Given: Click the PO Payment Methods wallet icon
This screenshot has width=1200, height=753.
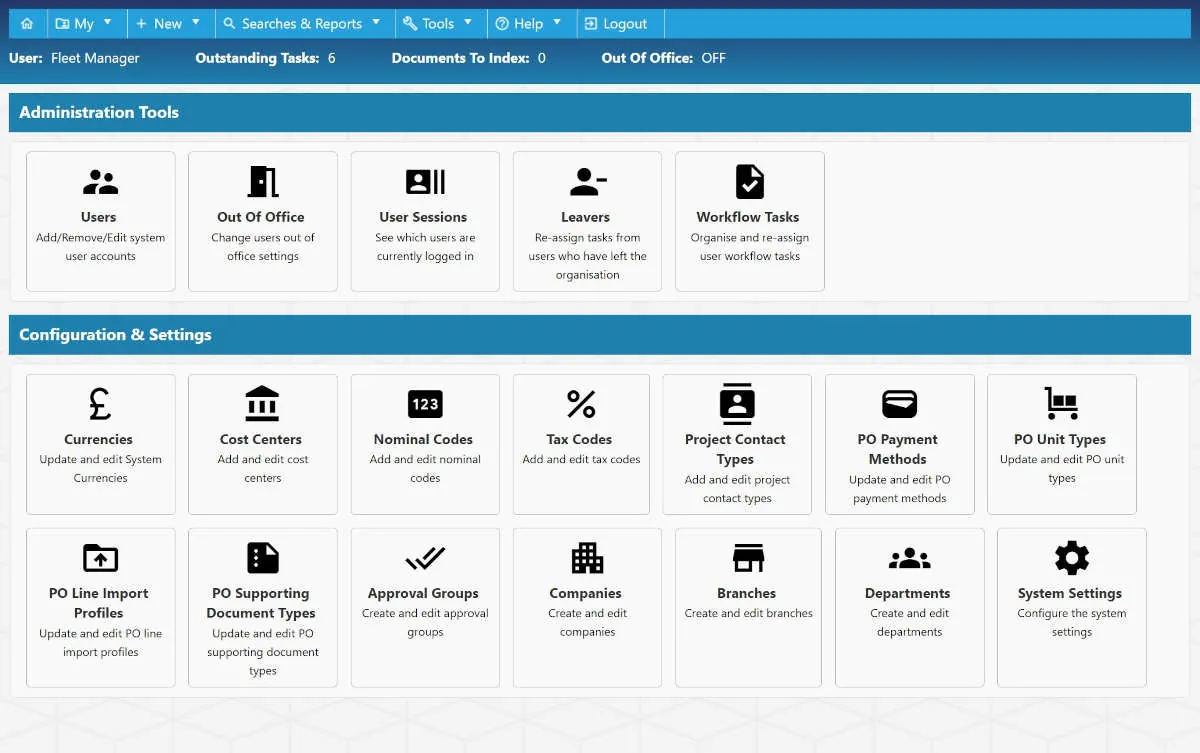Looking at the screenshot, I should (x=899, y=404).
